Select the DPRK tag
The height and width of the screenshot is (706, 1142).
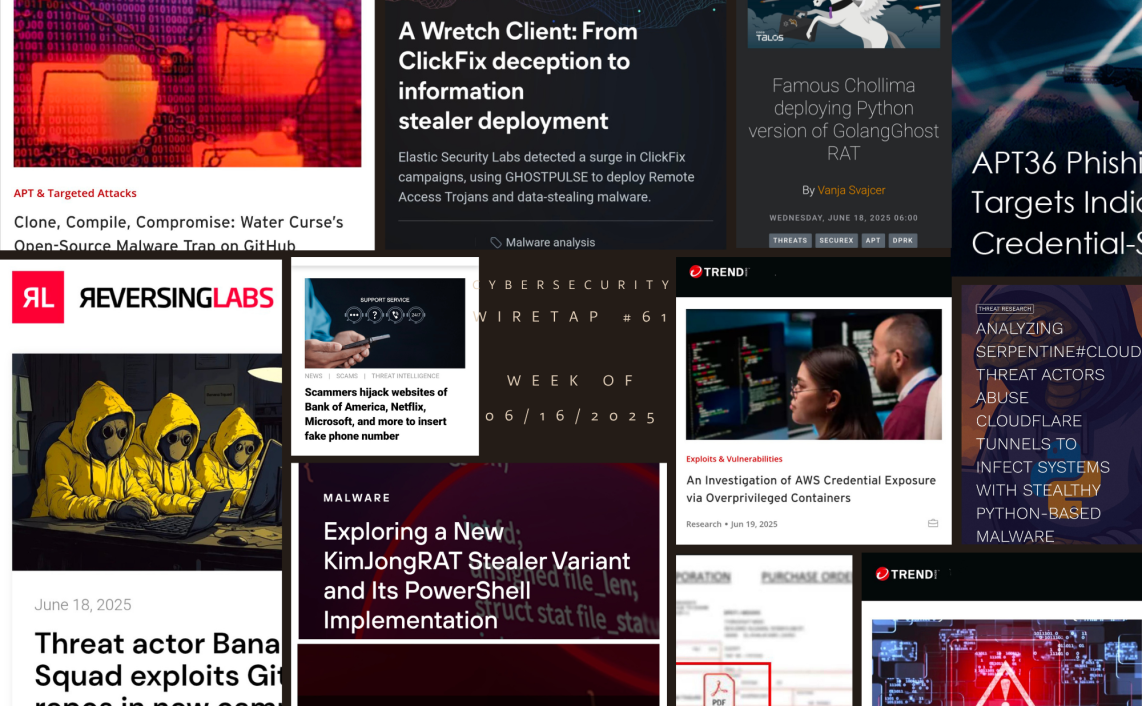point(902,240)
